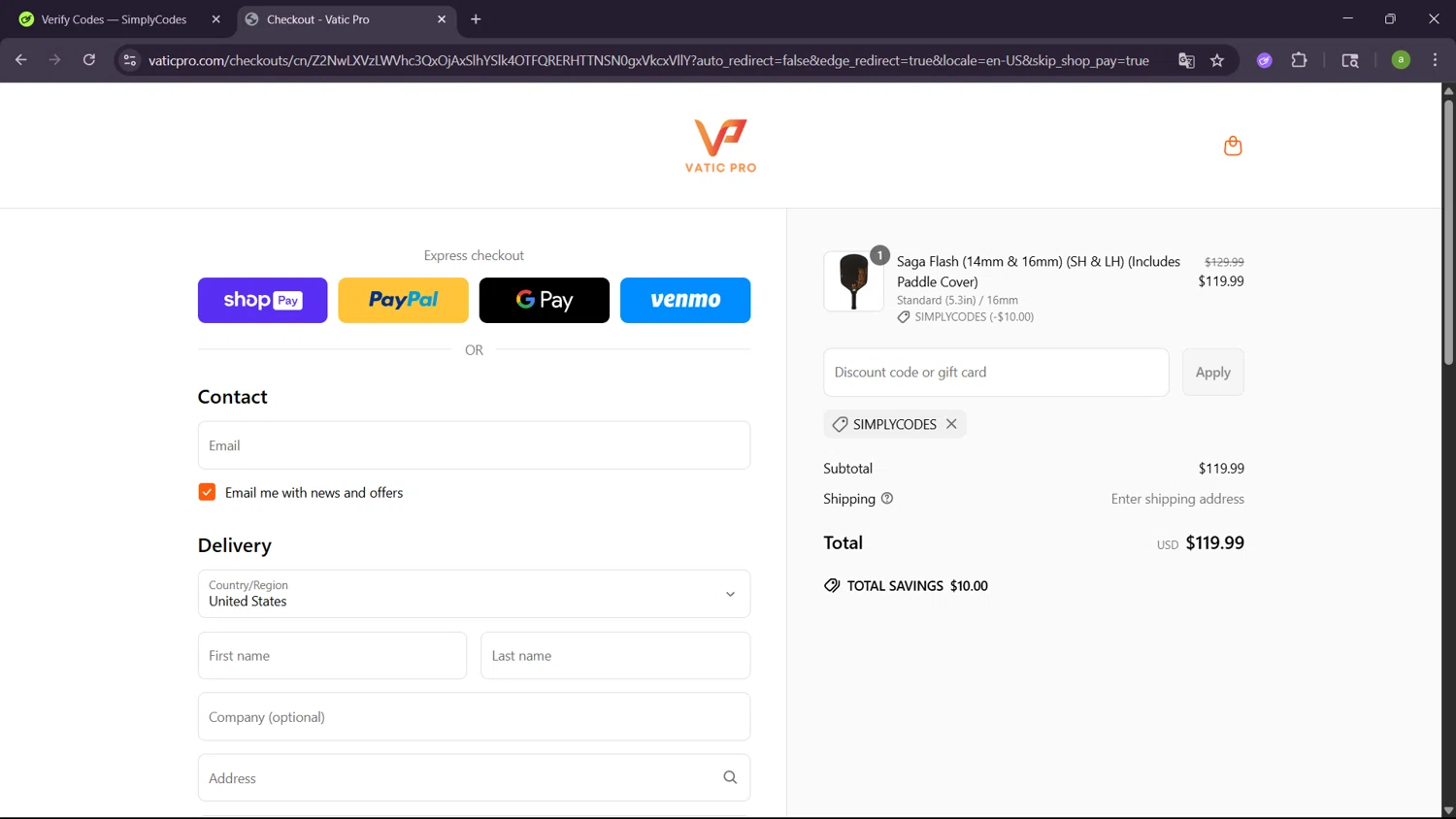Click the Saga Flash product title text
Image resolution: width=1456 pixels, height=819 pixels.
(x=1039, y=272)
